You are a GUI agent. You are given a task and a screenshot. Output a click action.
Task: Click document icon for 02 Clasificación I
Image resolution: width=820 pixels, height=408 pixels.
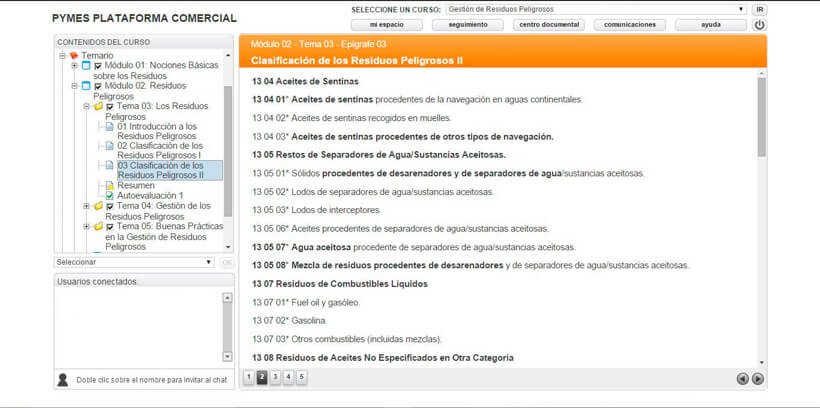tap(109, 146)
